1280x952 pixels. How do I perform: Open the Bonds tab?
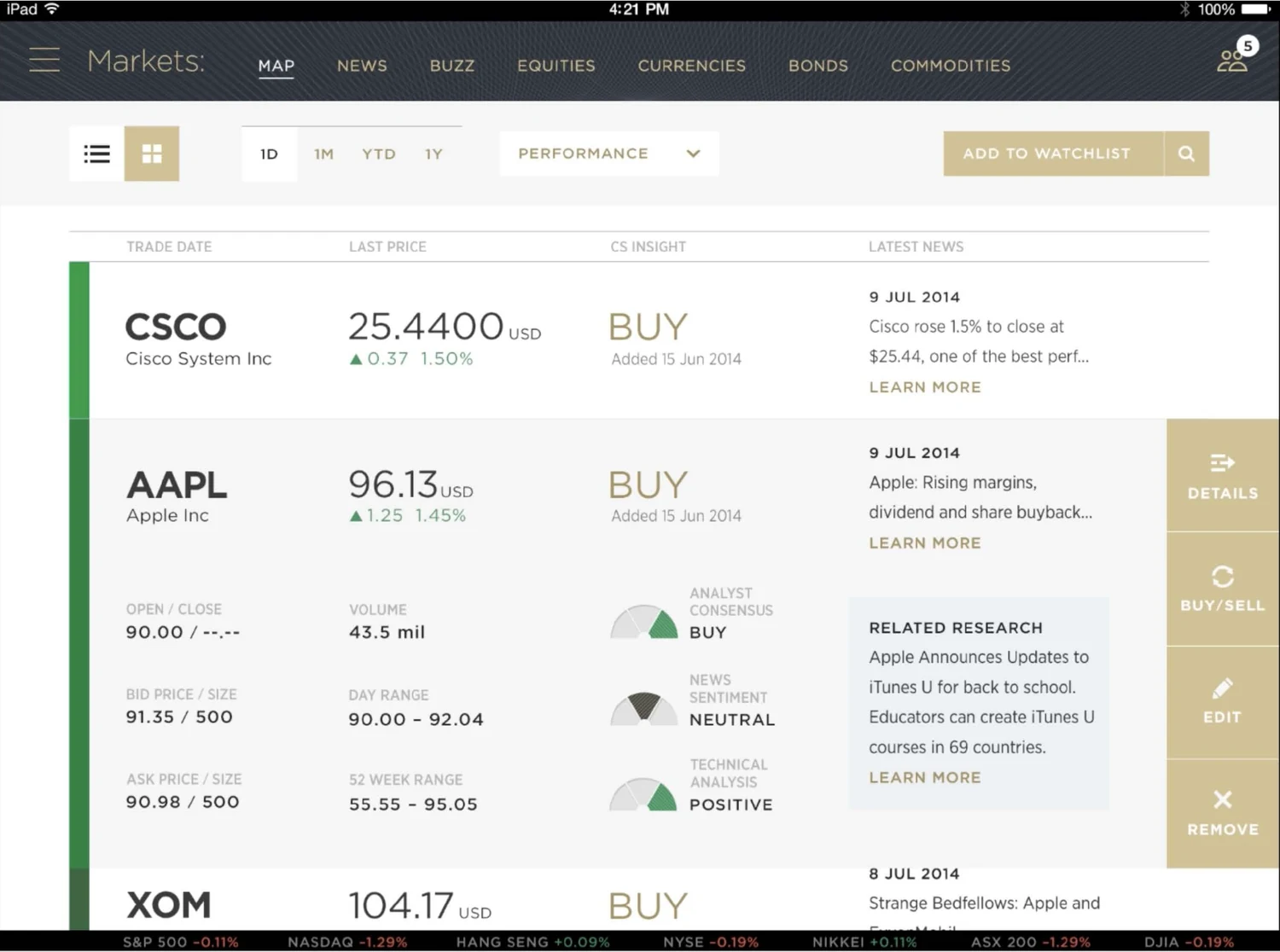(x=818, y=66)
